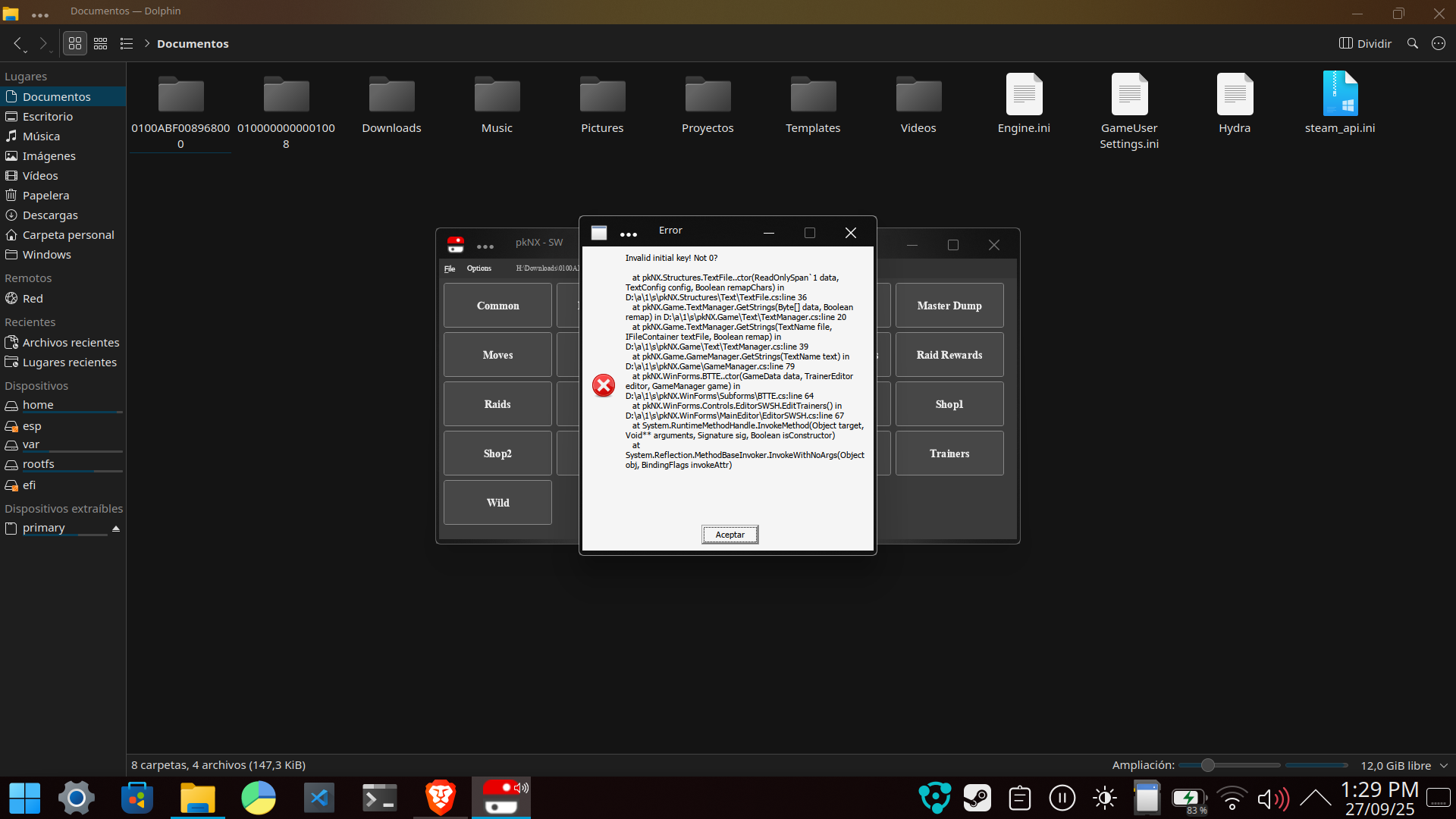Screen dimensions: 1456x819
Task: Open Dolphin search magnifier icon
Action: pos(1412,44)
